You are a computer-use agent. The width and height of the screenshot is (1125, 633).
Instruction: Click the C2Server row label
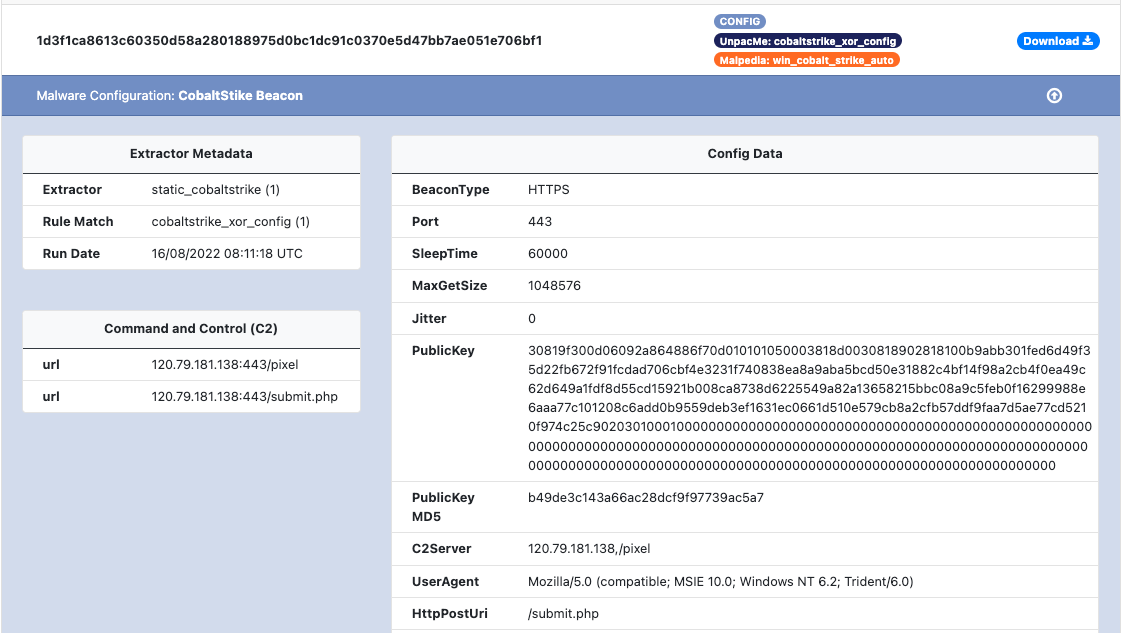coord(441,548)
